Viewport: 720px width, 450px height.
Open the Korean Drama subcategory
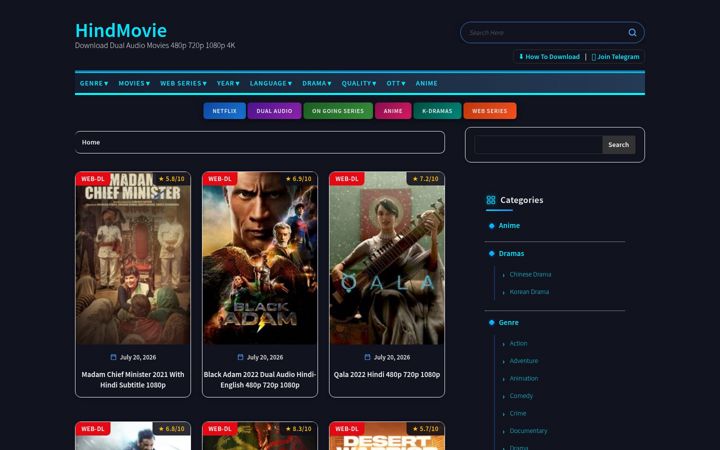point(529,292)
